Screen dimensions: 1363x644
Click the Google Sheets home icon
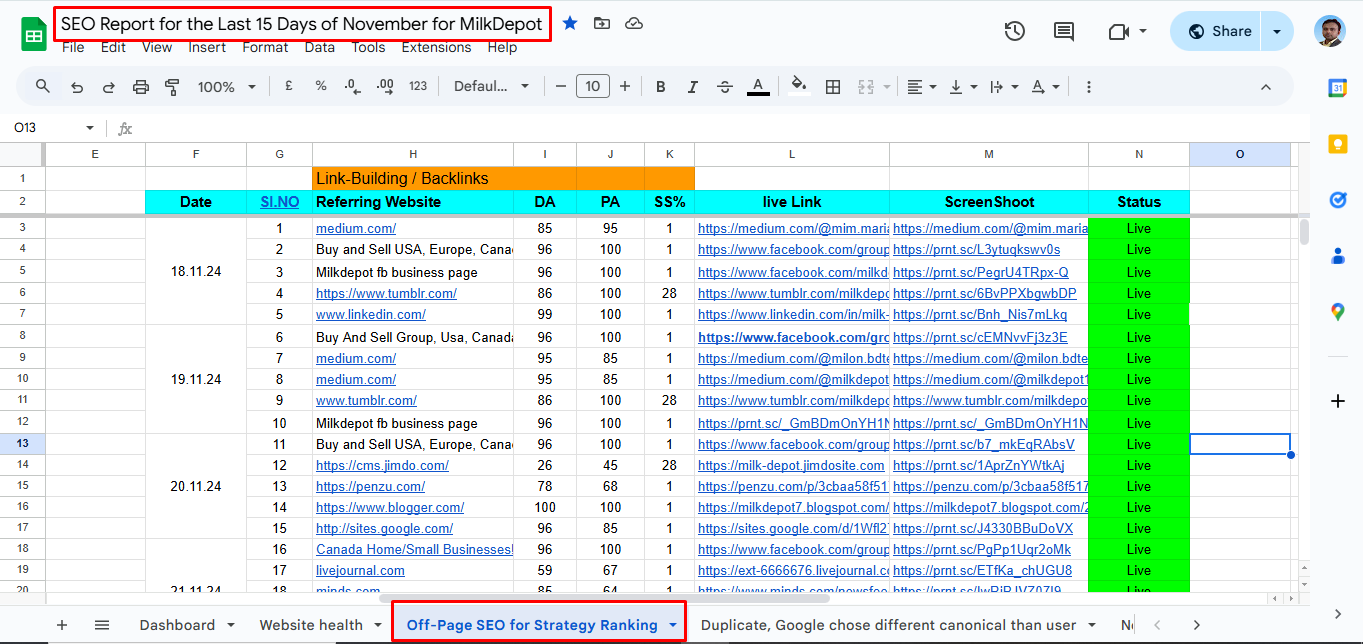[33, 34]
